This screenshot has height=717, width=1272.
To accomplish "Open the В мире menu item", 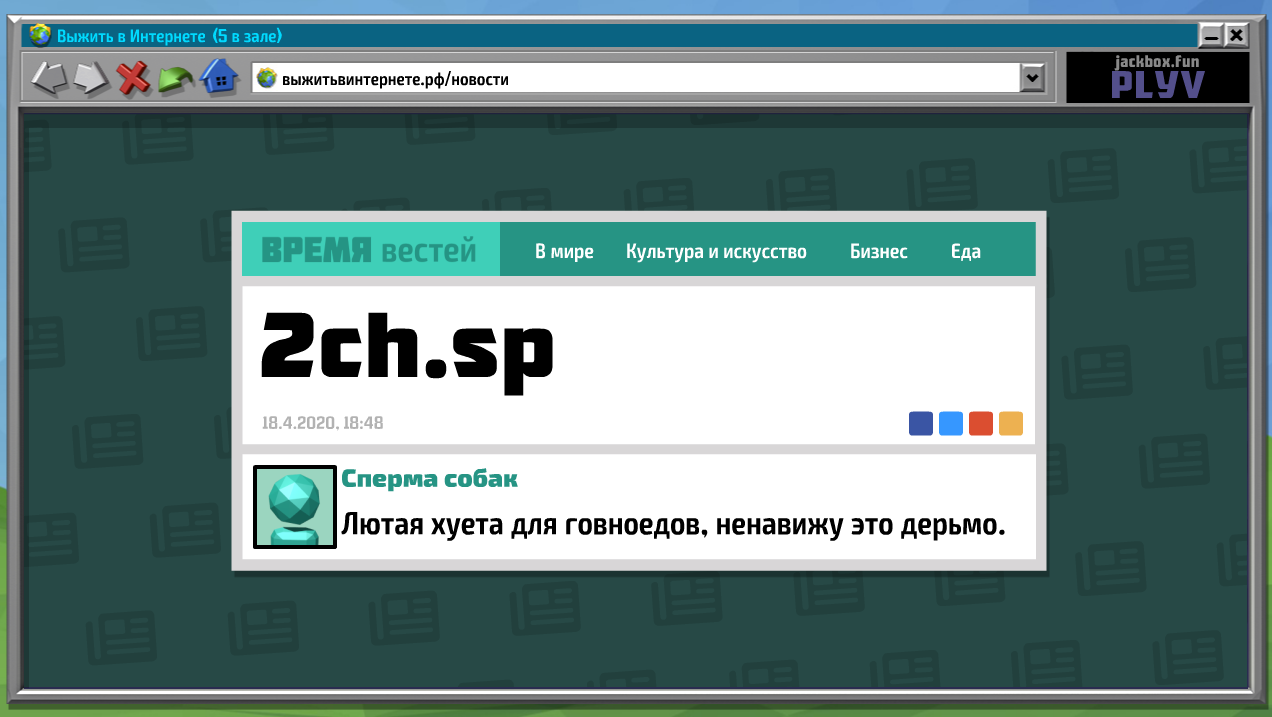I will click(x=564, y=251).
